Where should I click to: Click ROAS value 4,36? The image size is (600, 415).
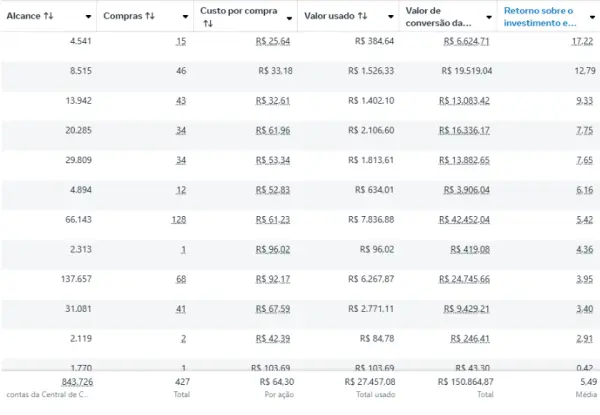tap(585, 250)
